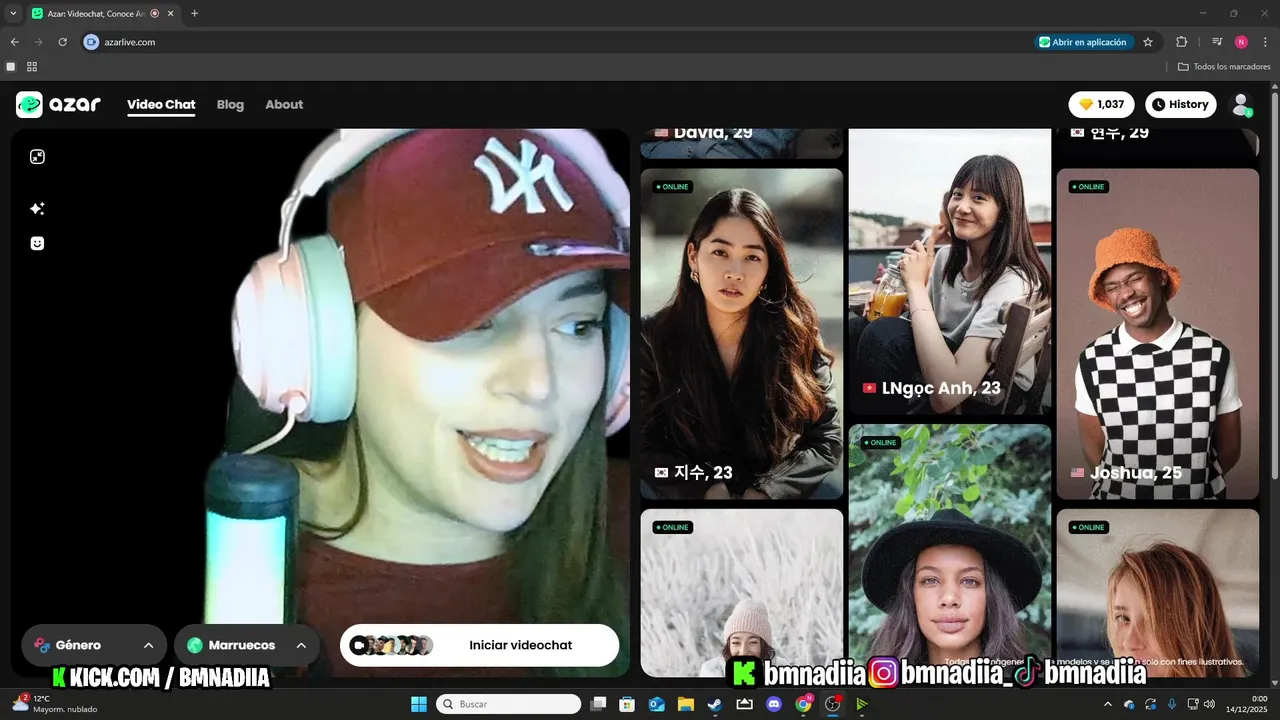1280x720 pixels.
Task: Open the smiley face filter icon
Action: (37, 243)
